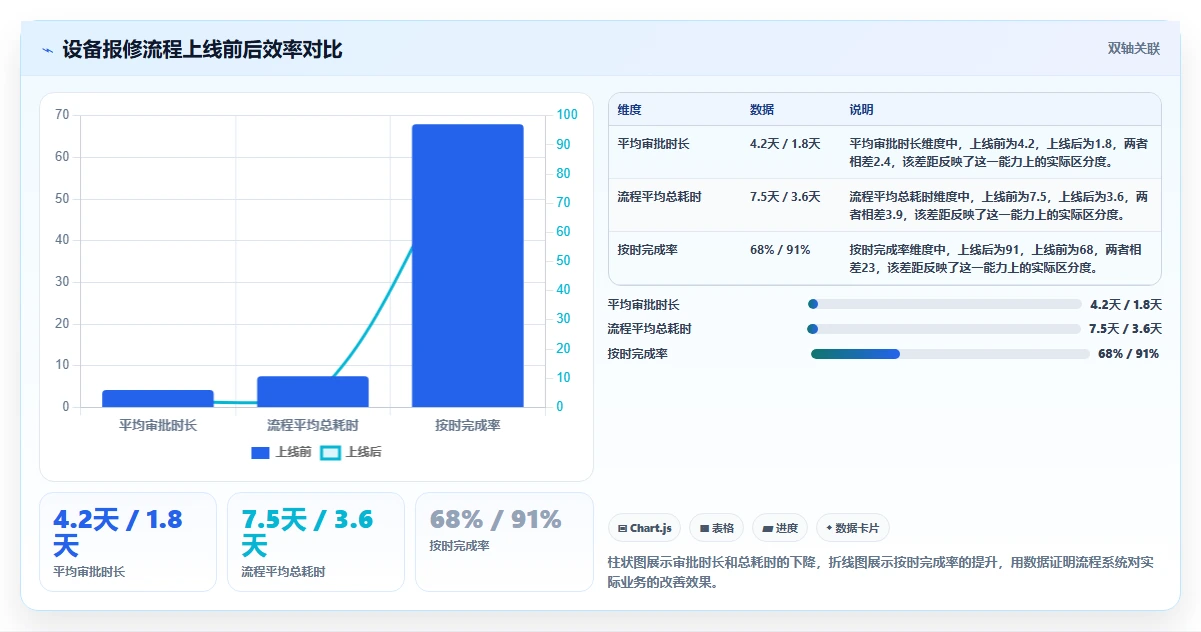This screenshot has width=1201, height=632.
Task: Click the 按时完成率 x-axis label
Action: [468, 425]
